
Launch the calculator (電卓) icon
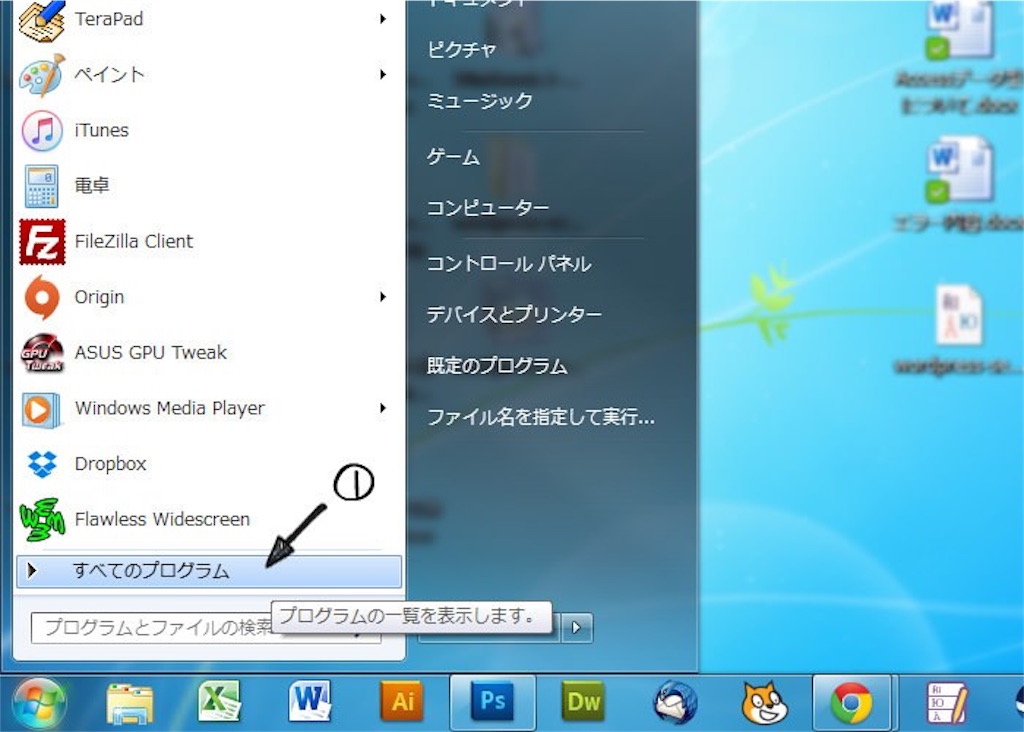42,186
